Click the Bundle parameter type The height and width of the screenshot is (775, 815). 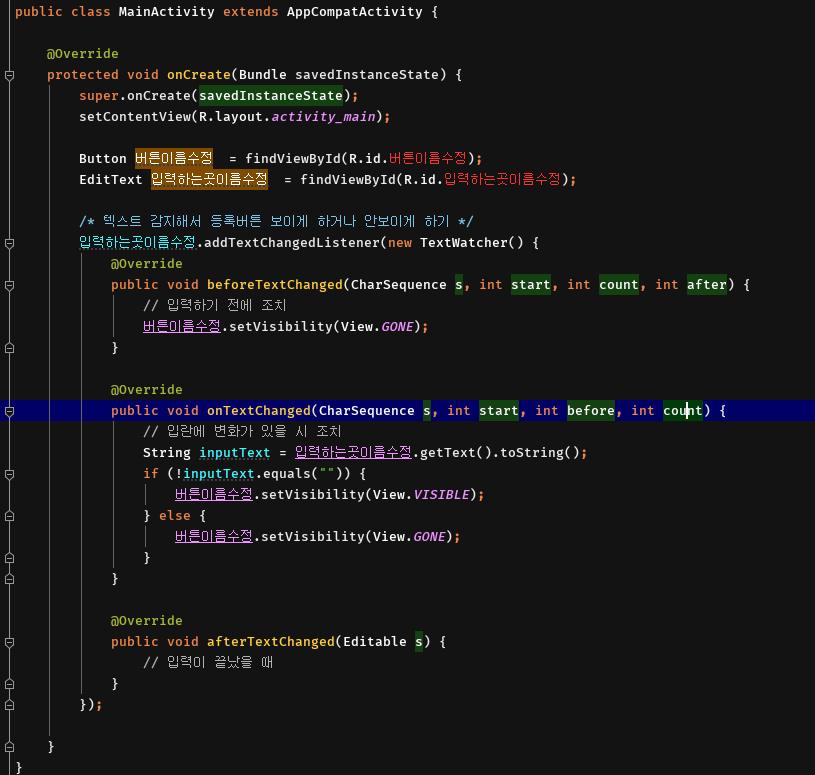[262, 75]
